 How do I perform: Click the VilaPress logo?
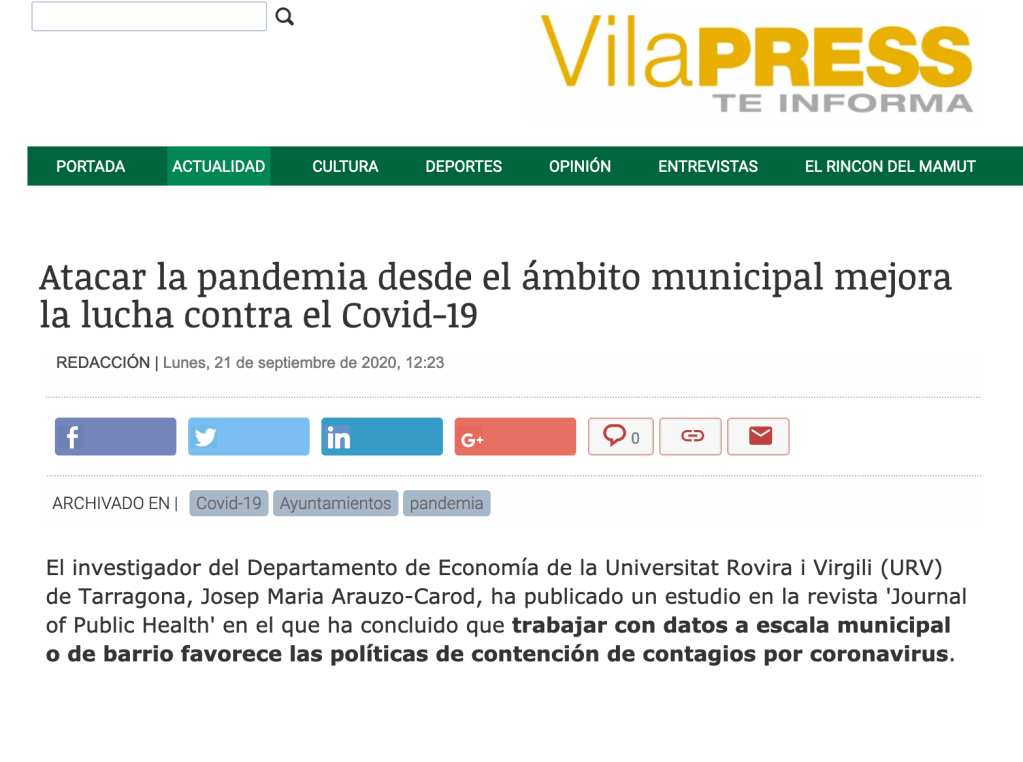click(x=756, y=62)
